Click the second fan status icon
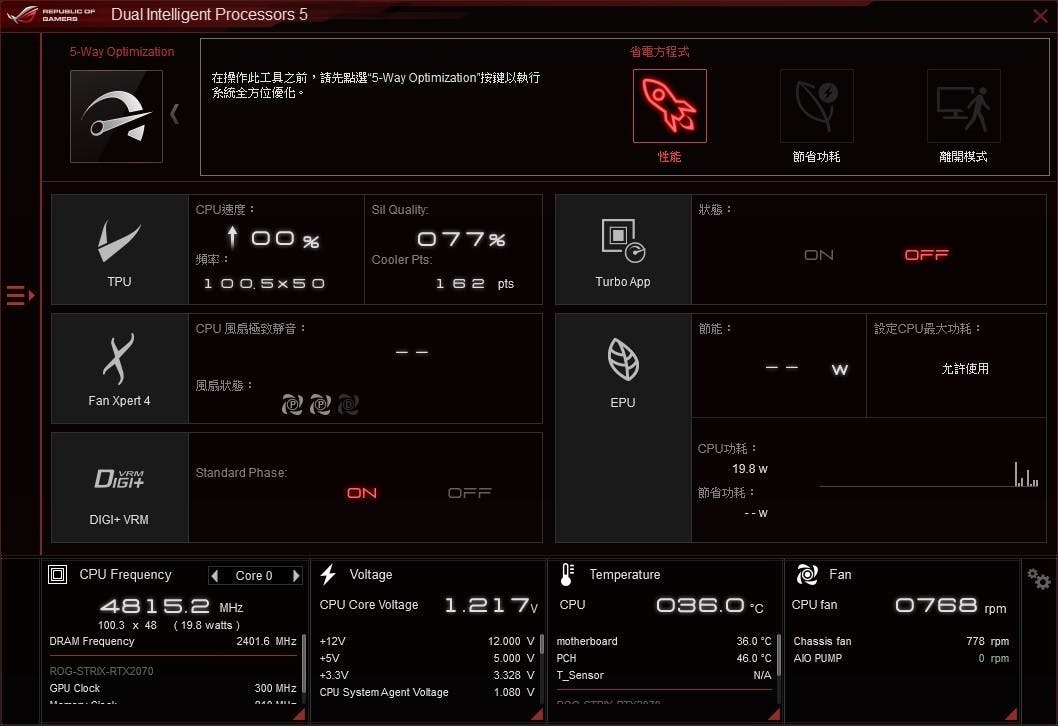1058x726 pixels. (x=320, y=404)
